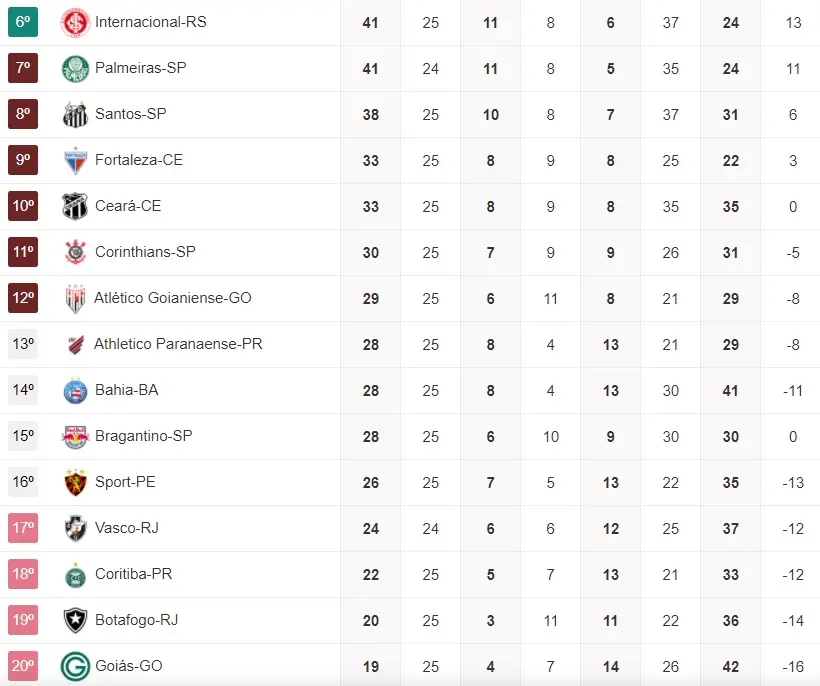Click the Bahia-BA team logo
The width and height of the screenshot is (820, 686).
click(75, 390)
